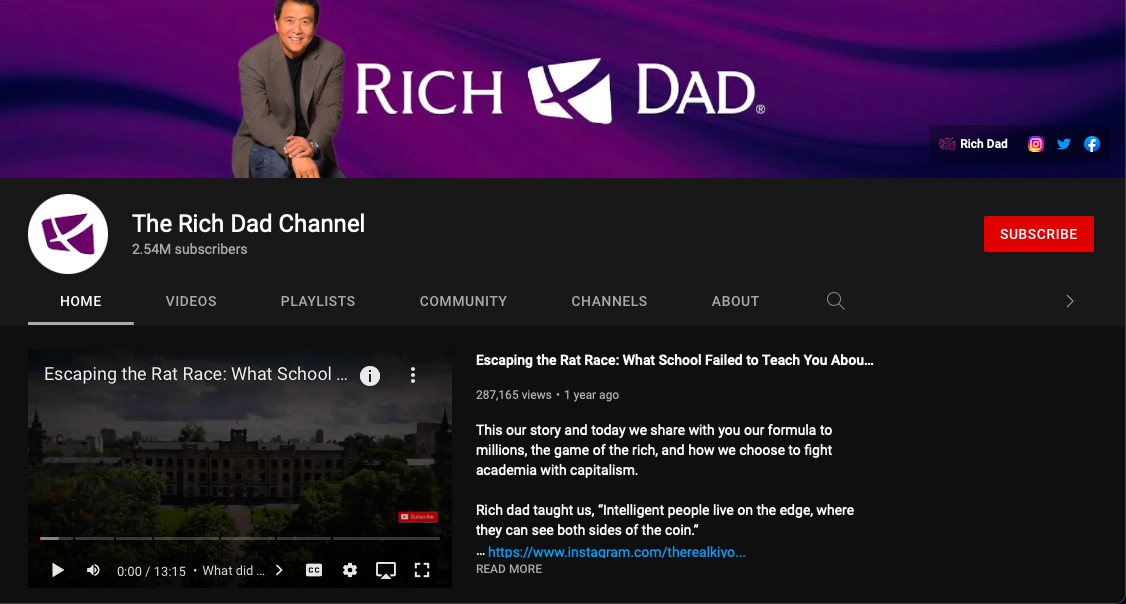Click the '287,165 views' text
Image resolution: width=1126 pixels, height=604 pixels.
pyautogui.click(x=513, y=395)
